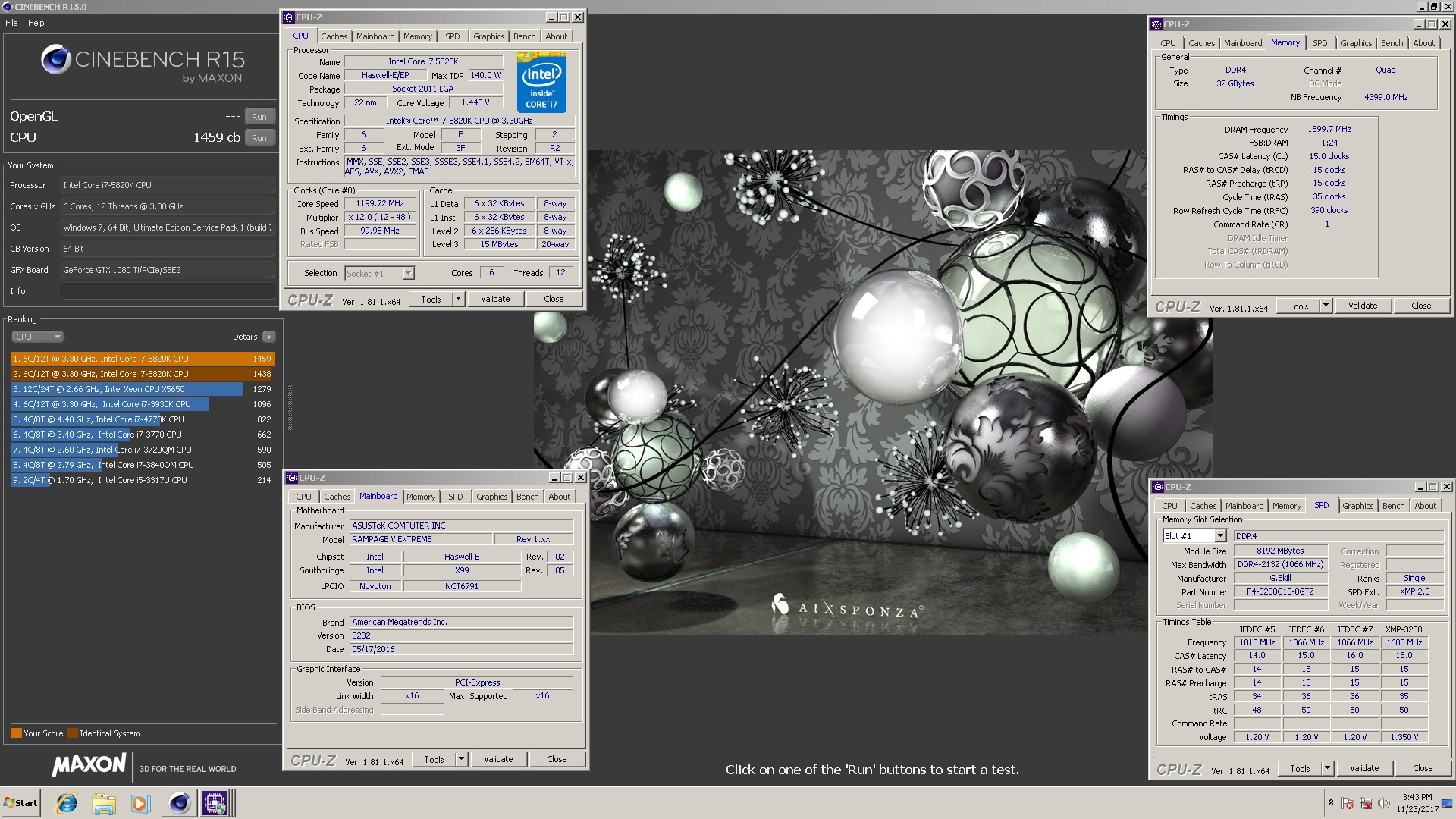
Task: Click the Info input field in Your System
Action: tap(168, 291)
